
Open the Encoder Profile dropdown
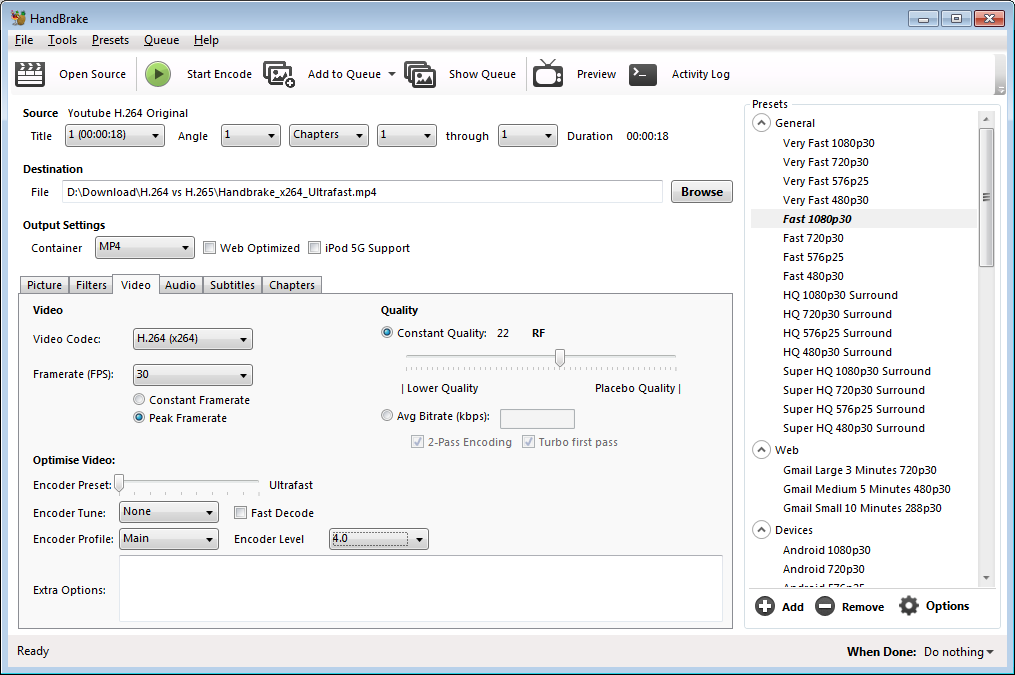168,539
